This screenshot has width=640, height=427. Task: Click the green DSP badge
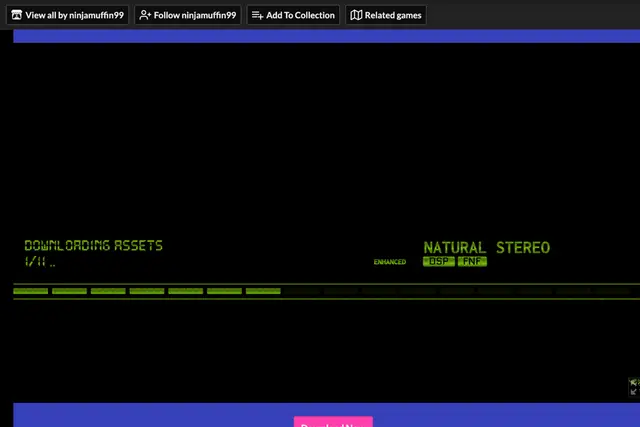point(439,261)
